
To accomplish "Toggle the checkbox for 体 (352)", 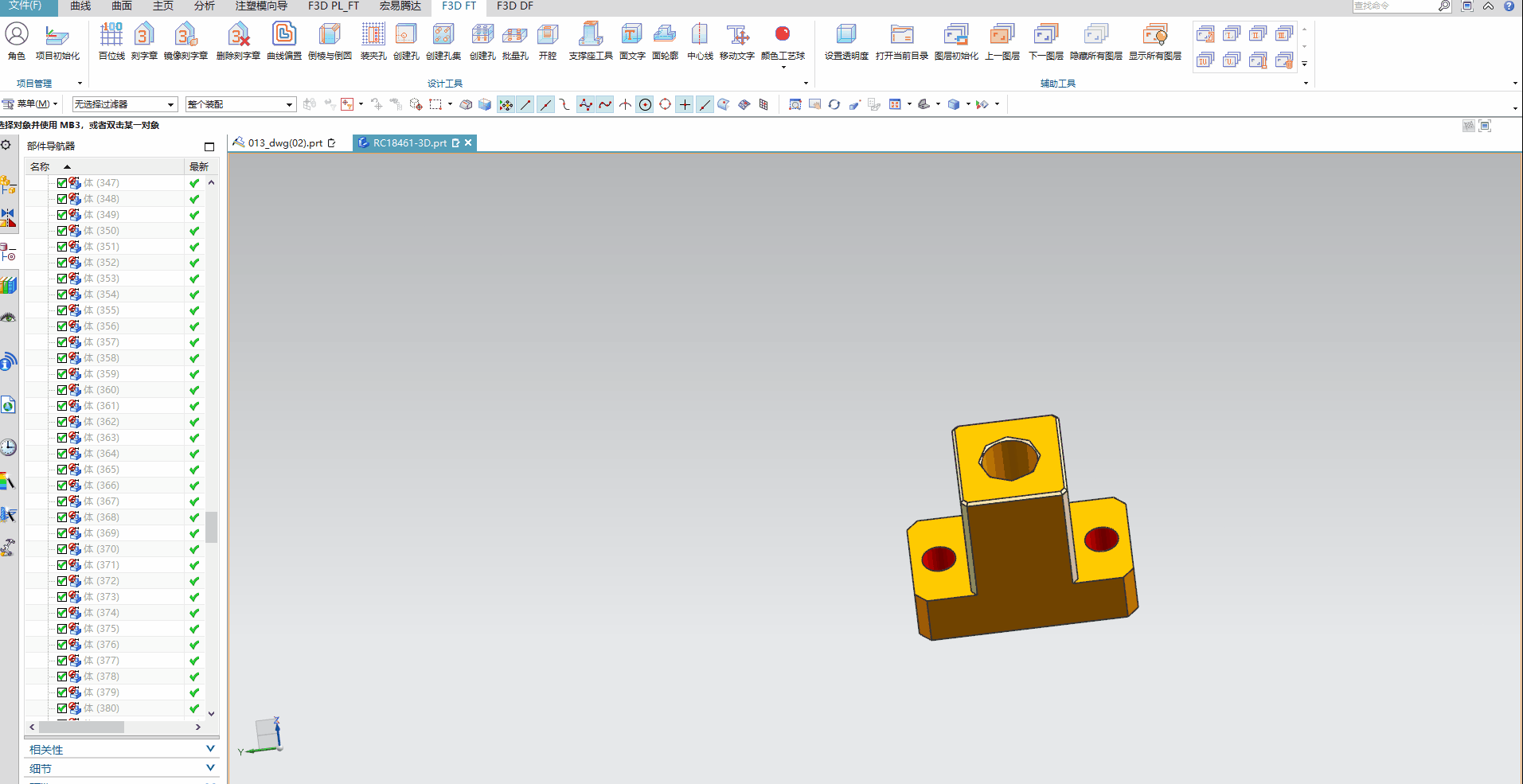I will [x=62, y=263].
